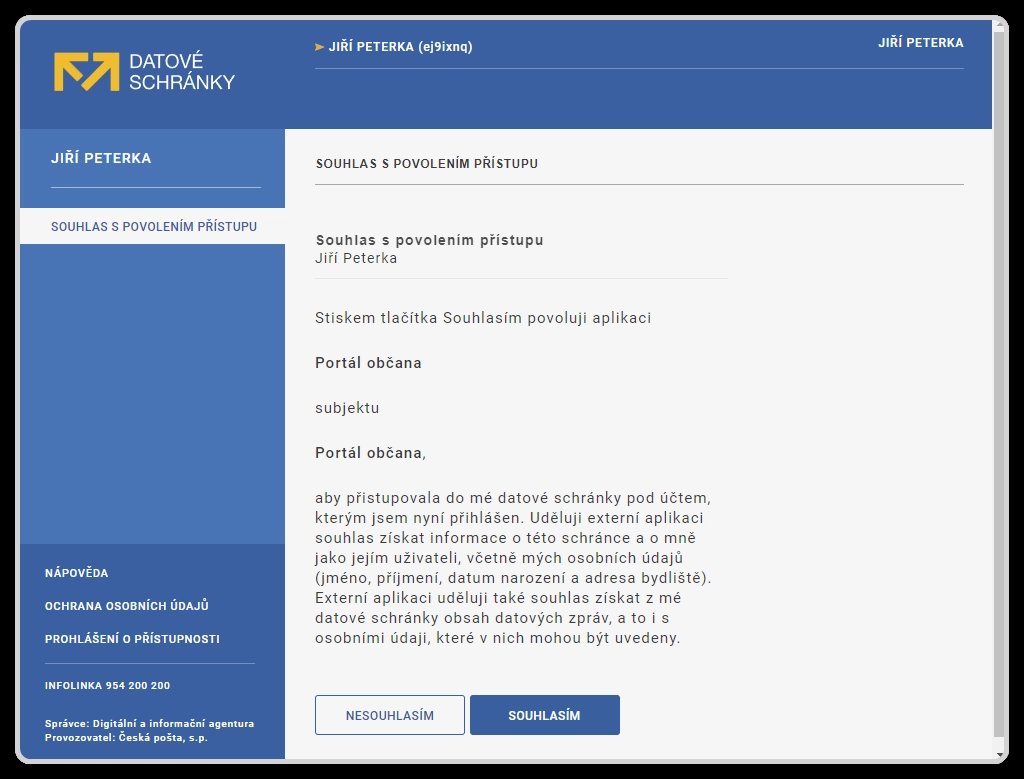Click the word 'subjektu' in the consent text

click(347, 408)
